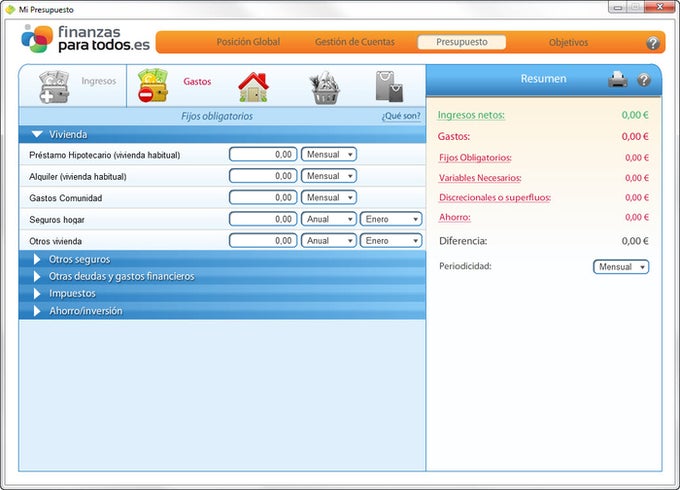Focus the Seguros hogar amount field
The height and width of the screenshot is (490, 680).
click(263, 219)
